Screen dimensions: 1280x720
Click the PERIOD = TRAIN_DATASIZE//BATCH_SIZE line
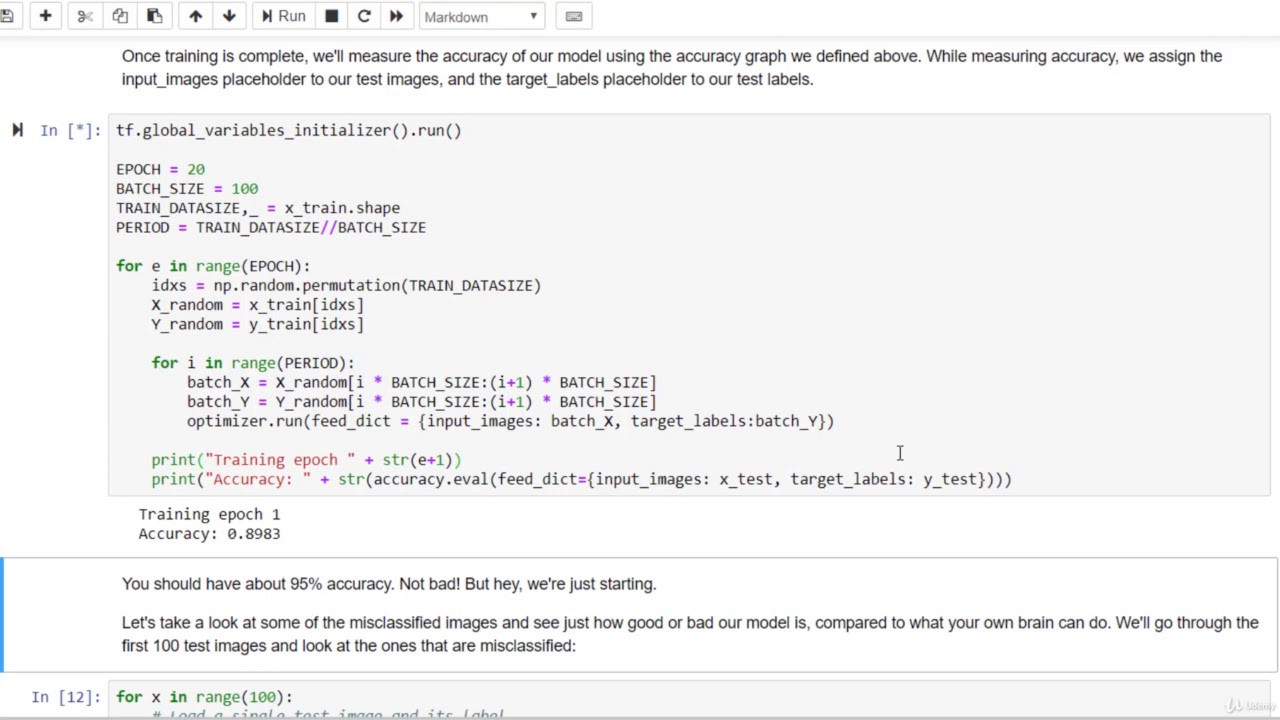pyautogui.click(x=271, y=227)
